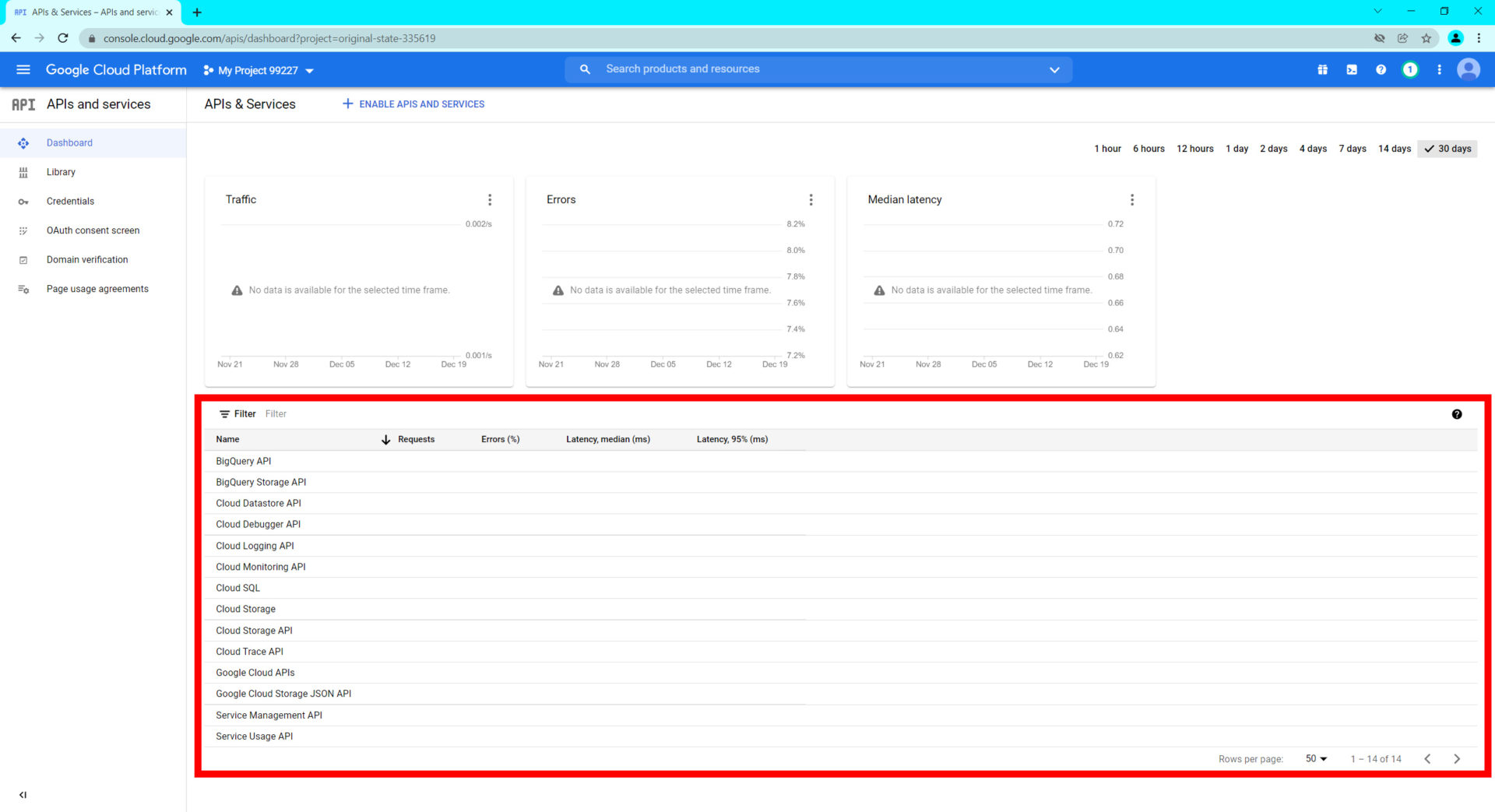Open rows per page 50 dropdown
The height and width of the screenshot is (812, 1495).
(x=1316, y=759)
